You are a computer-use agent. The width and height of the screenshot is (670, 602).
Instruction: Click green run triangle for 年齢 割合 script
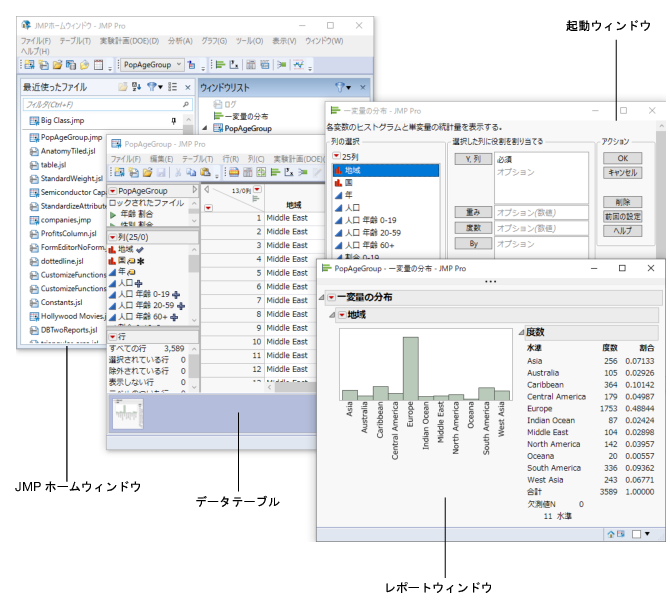click(113, 214)
